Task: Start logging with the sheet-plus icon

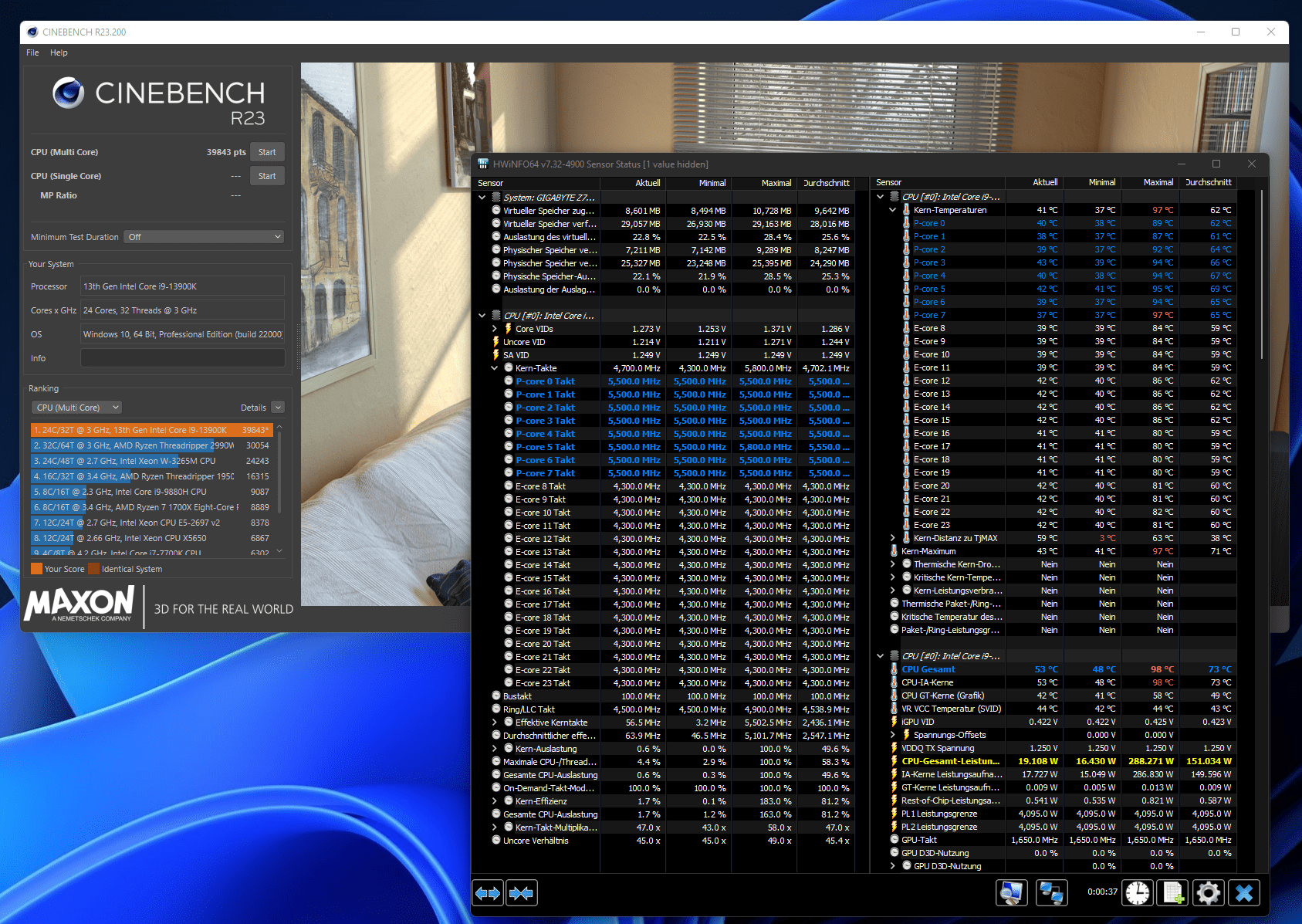Action: [1173, 893]
